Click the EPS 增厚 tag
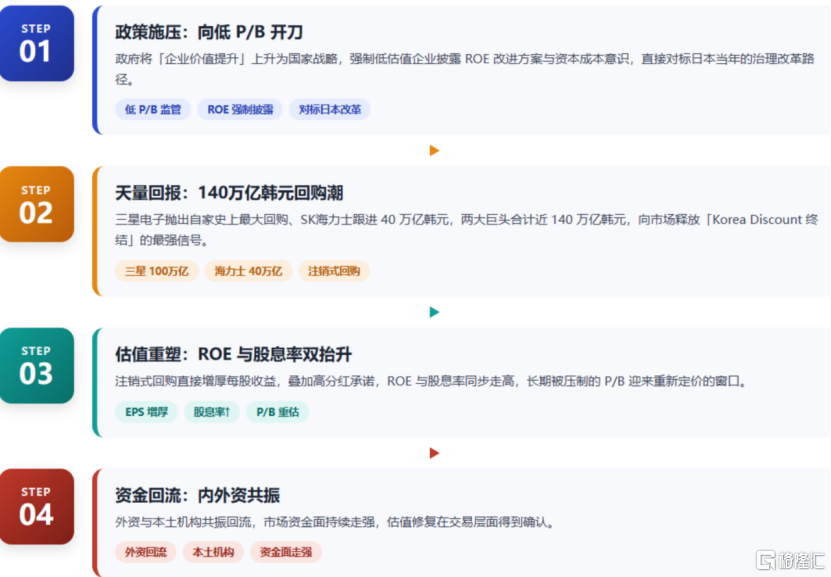831x577 pixels. (x=146, y=412)
